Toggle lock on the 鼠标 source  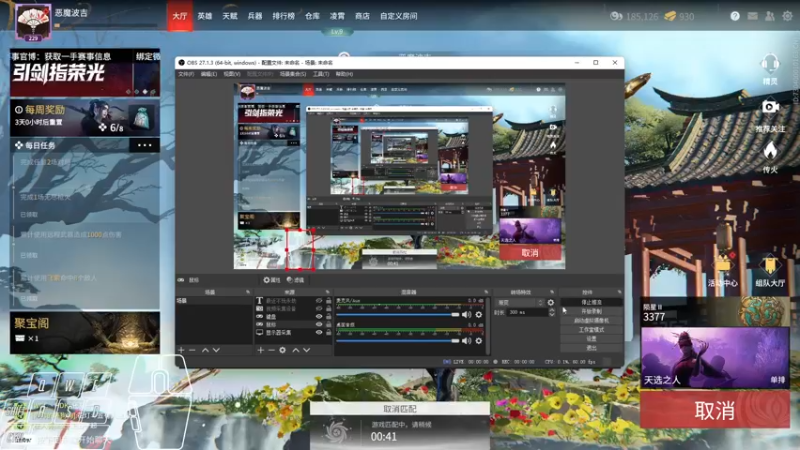tap(329, 324)
